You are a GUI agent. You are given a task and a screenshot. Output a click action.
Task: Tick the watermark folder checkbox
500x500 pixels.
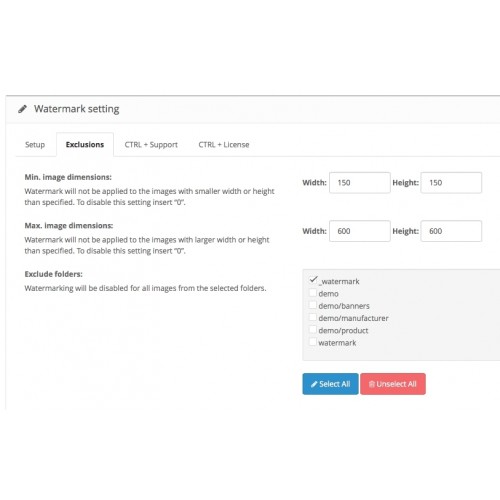click(x=313, y=342)
